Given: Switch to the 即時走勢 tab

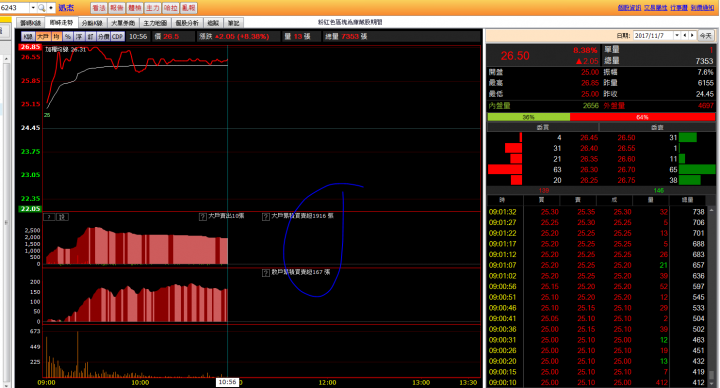Looking at the screenshot, I should click(x=61, y=22).
